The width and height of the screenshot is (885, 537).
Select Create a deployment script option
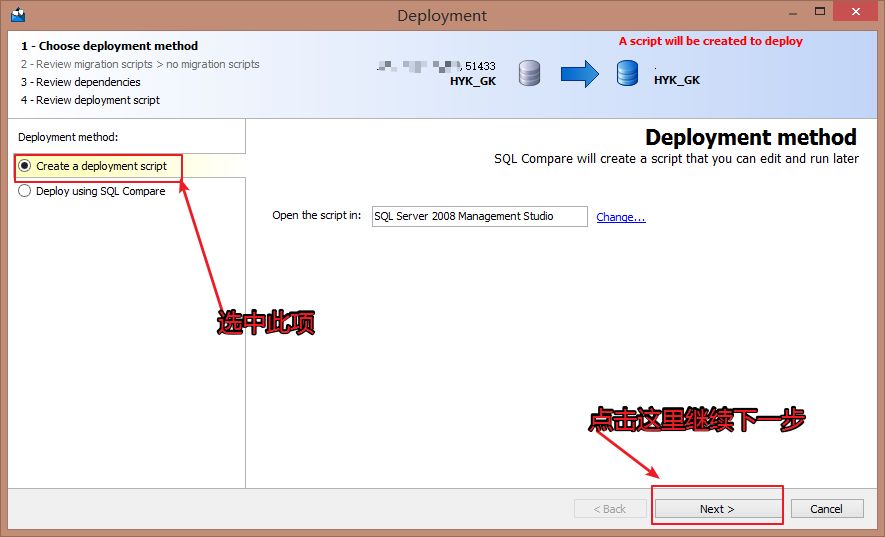point(93,166)
